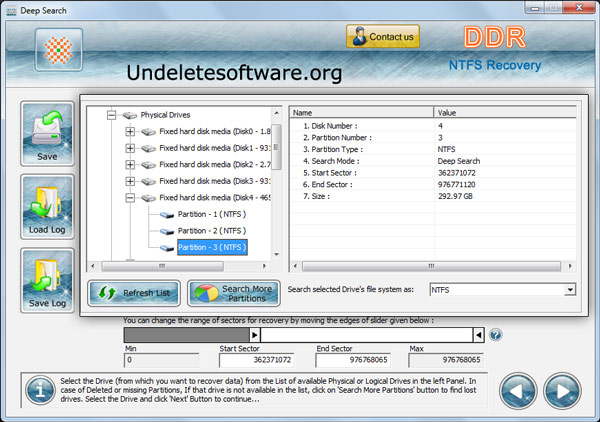Click tree vertical scrollbar up arrow
The image size is (600, 422).
tap(276, 113)
